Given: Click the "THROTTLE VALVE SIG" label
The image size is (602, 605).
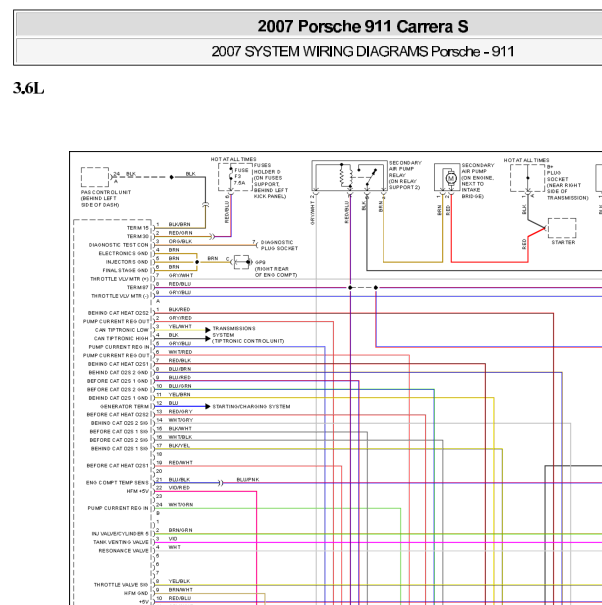Looking at the screenshot, I should pyautogui.click(x=121, y=585).
